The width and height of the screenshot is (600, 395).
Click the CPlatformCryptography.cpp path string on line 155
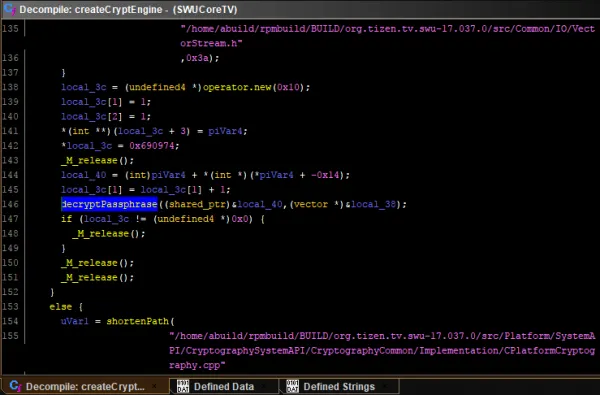tap(382, 351)
